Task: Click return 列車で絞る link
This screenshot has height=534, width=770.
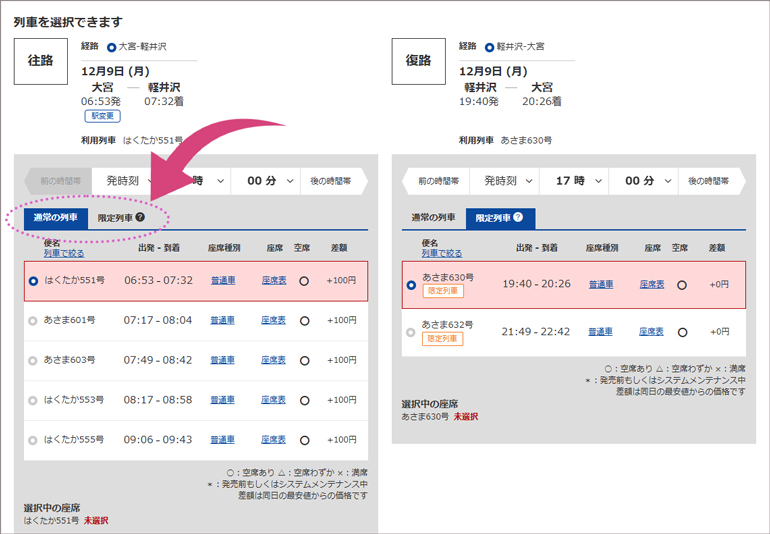Action: 442,253
